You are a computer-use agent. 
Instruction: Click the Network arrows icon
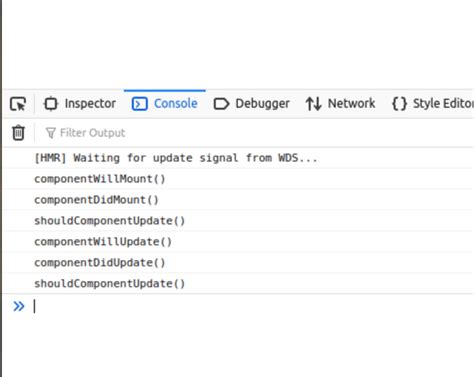(x=313, y=104)
